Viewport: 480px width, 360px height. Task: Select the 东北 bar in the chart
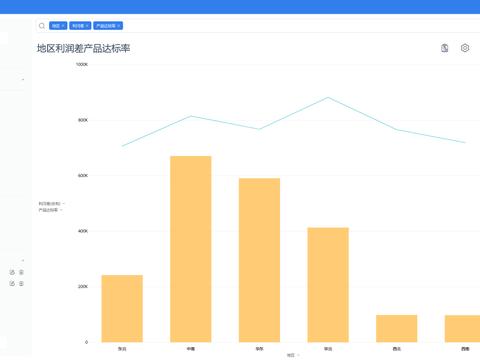[x=122, y=309]
